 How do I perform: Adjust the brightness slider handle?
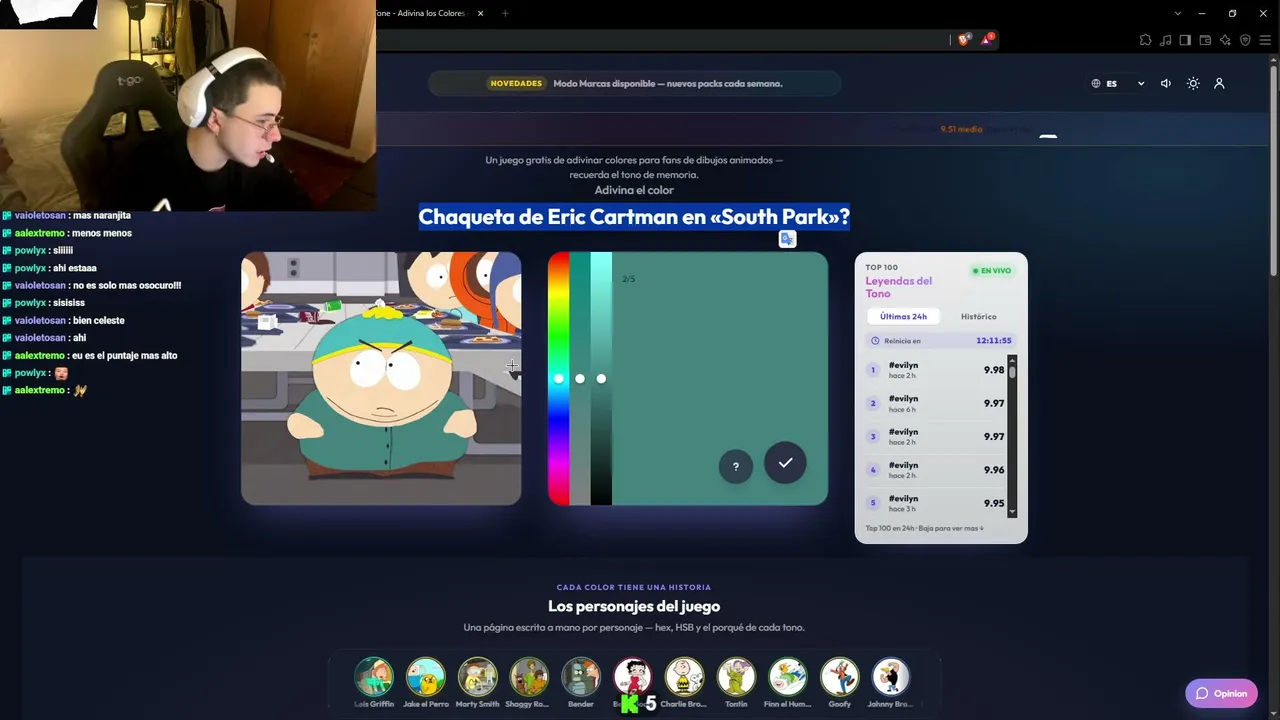(601, 379)
